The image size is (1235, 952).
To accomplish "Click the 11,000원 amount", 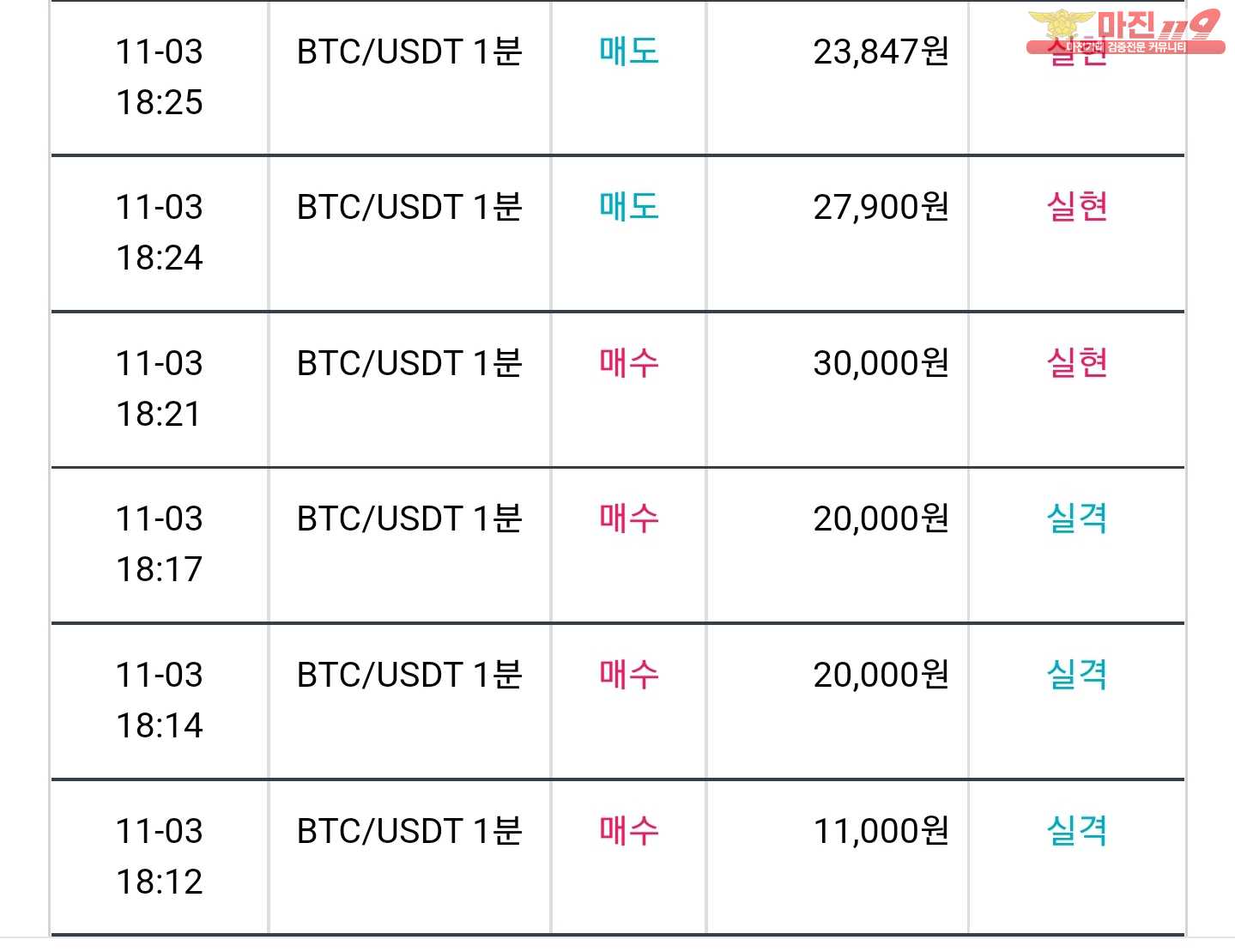I will [881, 832].
